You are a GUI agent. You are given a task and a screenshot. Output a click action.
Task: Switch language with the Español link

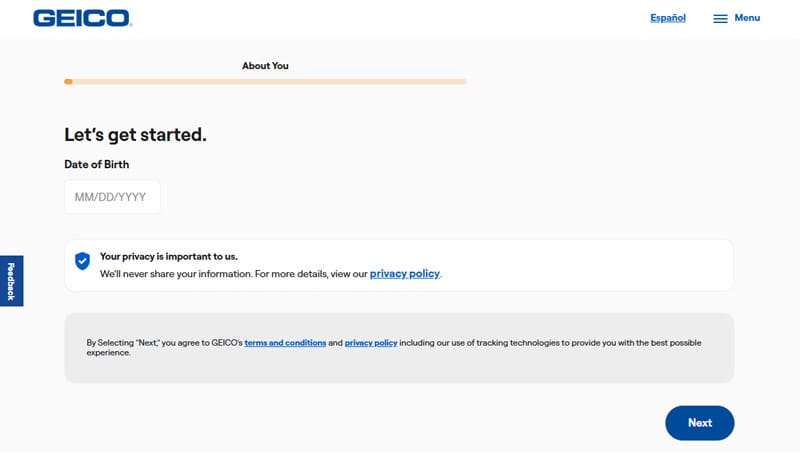[x=668, y=18]
